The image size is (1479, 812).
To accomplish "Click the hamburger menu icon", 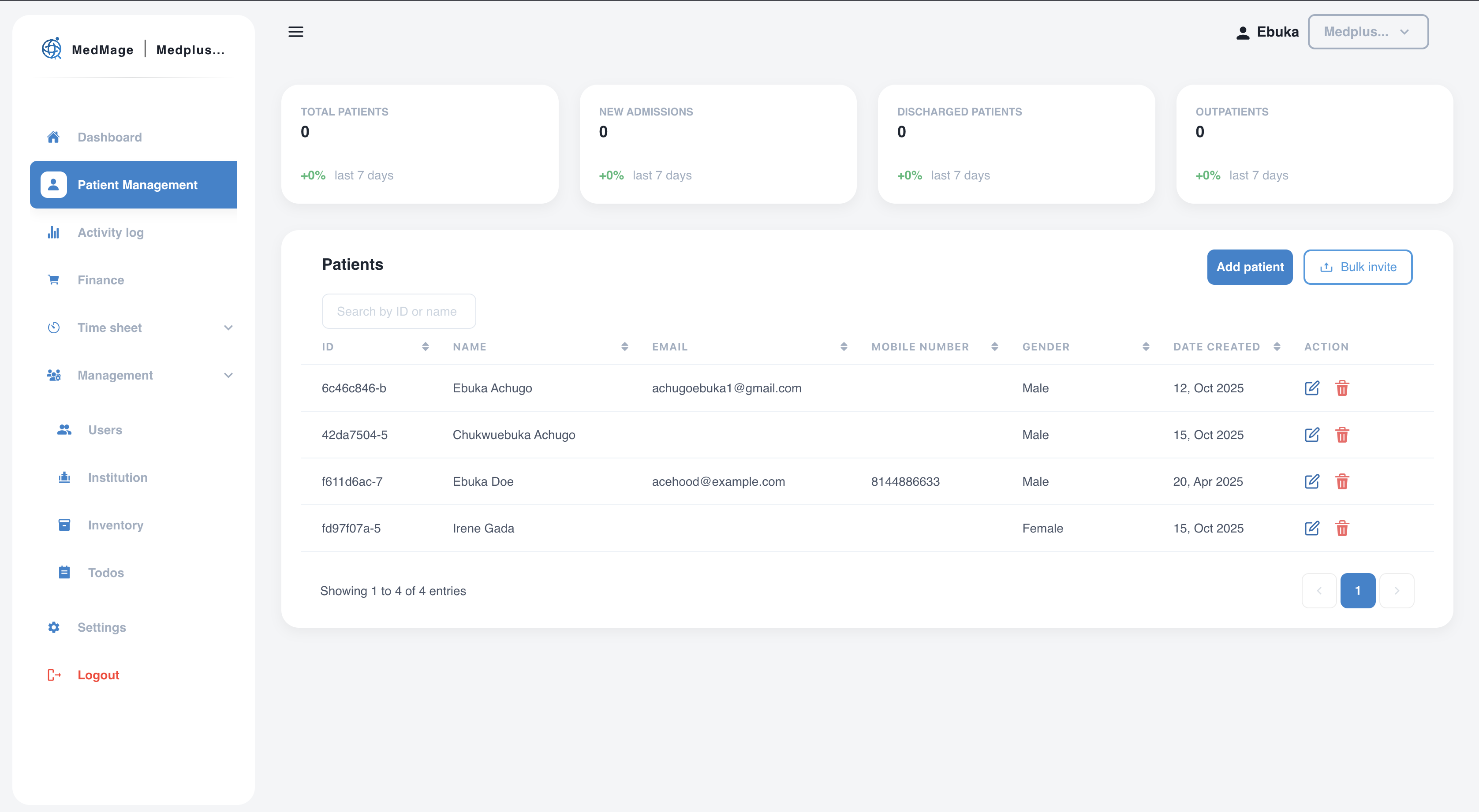I will point(296,32).
